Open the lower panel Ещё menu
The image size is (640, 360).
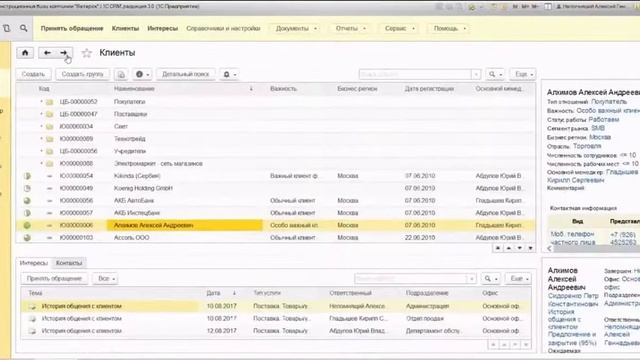pyautogui.click(x=519, y=278)
